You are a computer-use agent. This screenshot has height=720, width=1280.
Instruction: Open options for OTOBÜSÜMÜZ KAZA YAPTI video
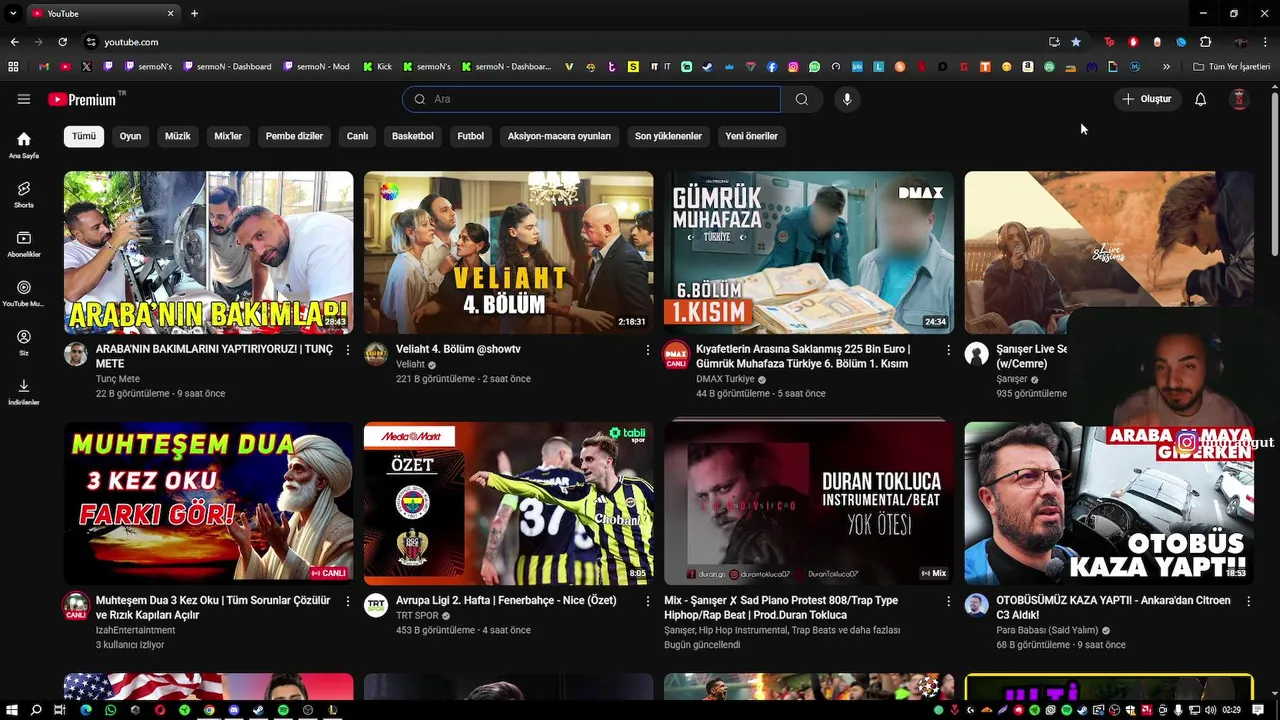(x=1249, y=601)
